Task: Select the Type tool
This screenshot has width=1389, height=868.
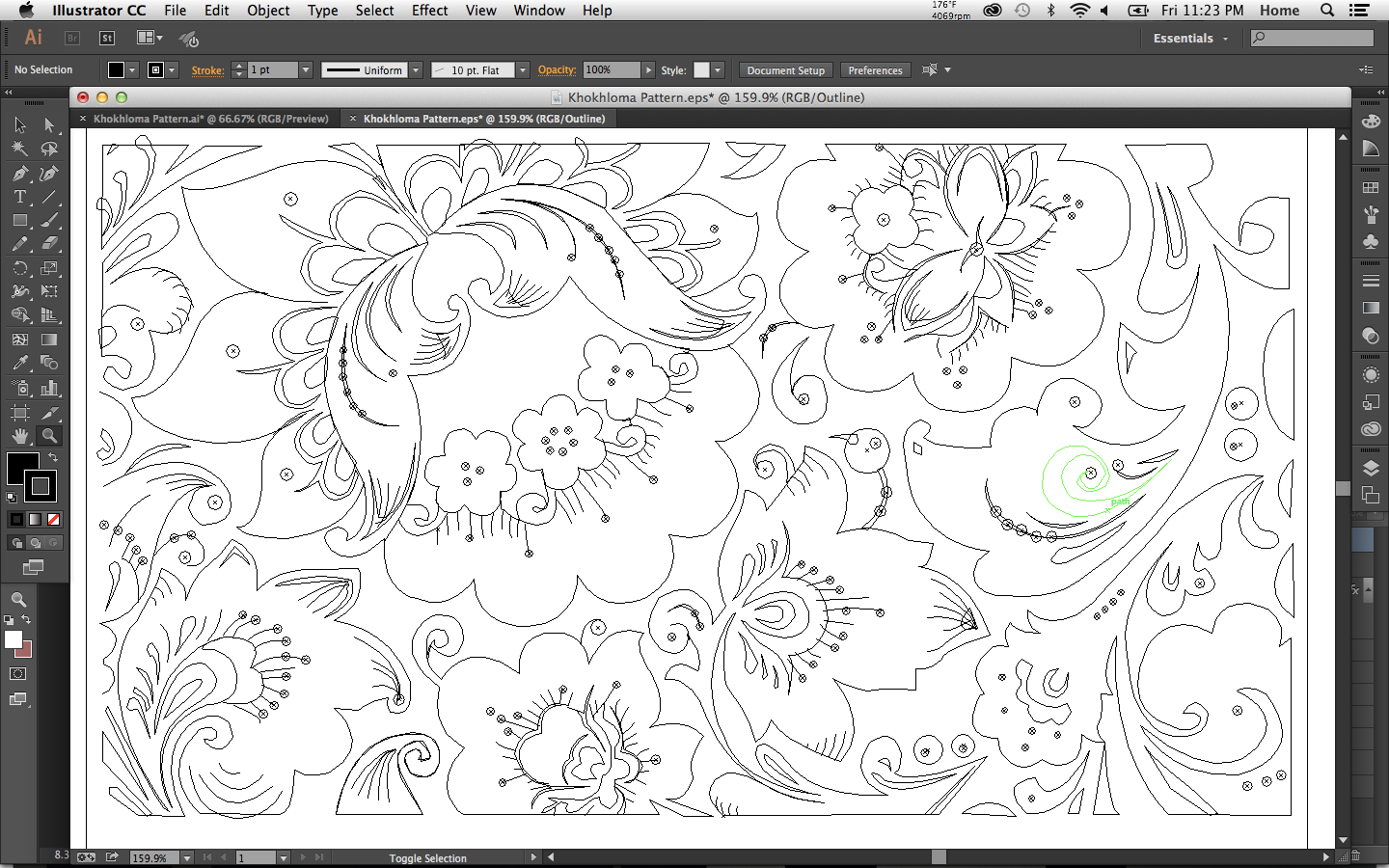Action: pyautogui.click(x=19, y=197)
